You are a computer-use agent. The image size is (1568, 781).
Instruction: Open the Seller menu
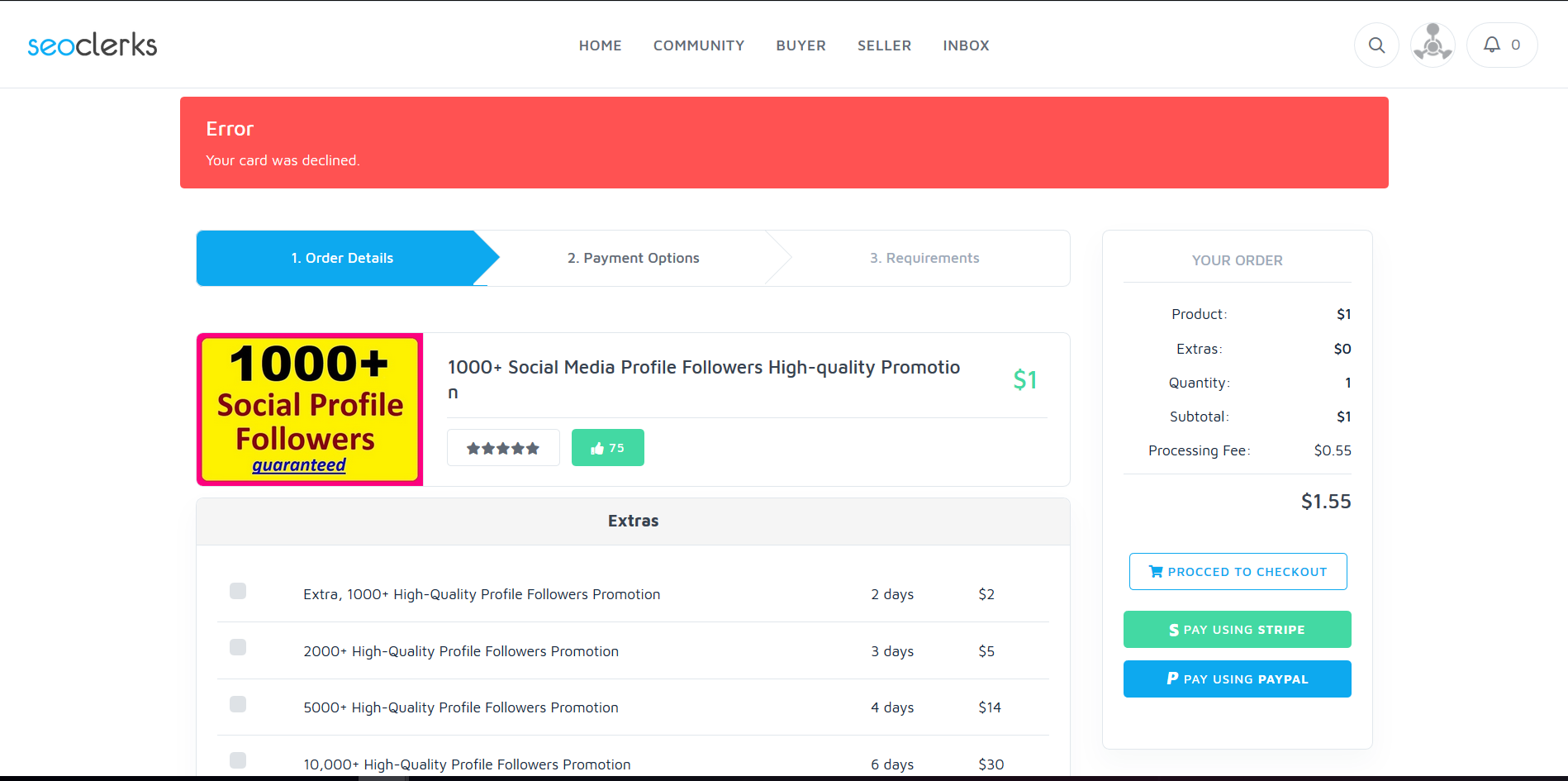pos(885,45)
